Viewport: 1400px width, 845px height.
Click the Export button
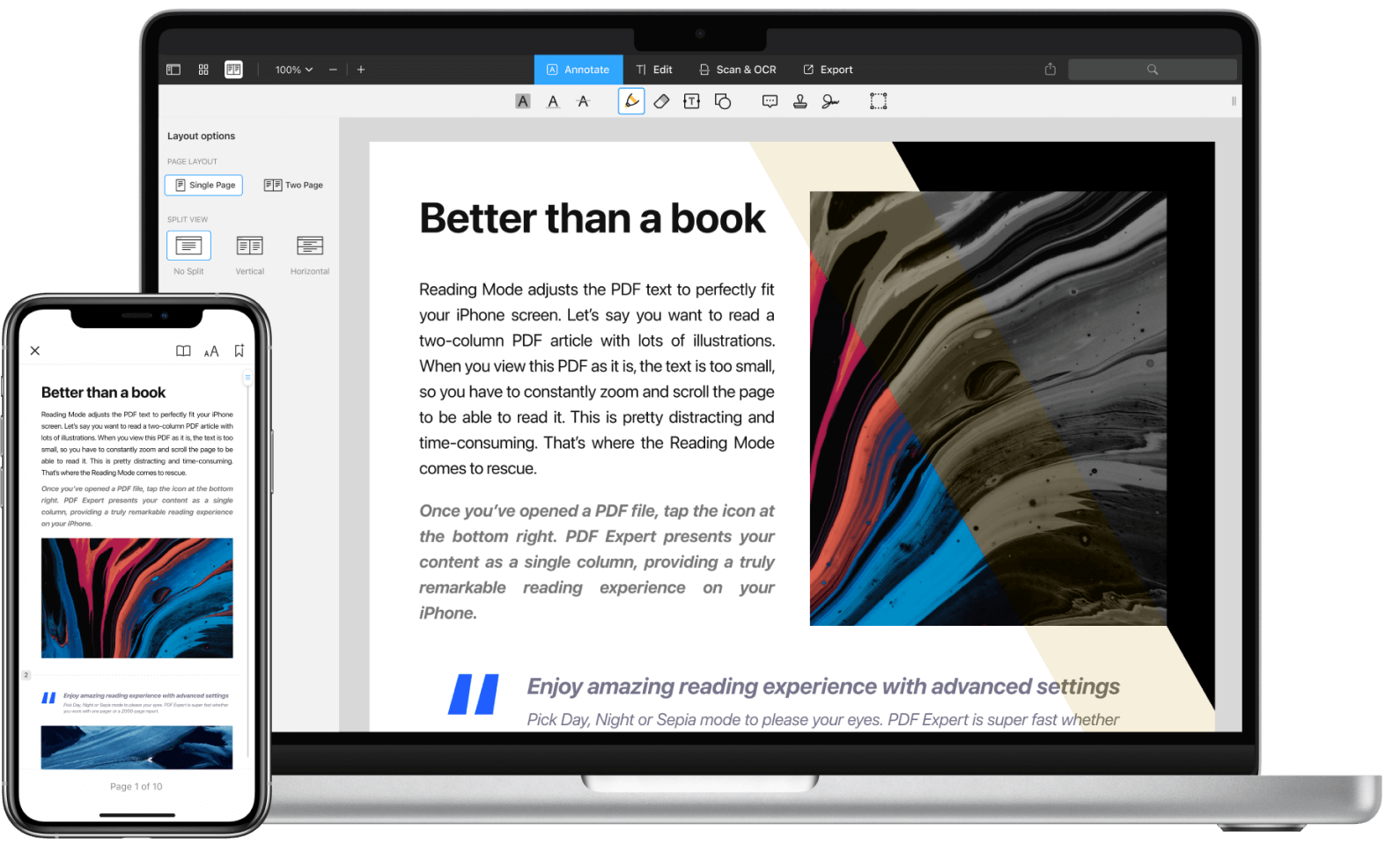[828, 70]
